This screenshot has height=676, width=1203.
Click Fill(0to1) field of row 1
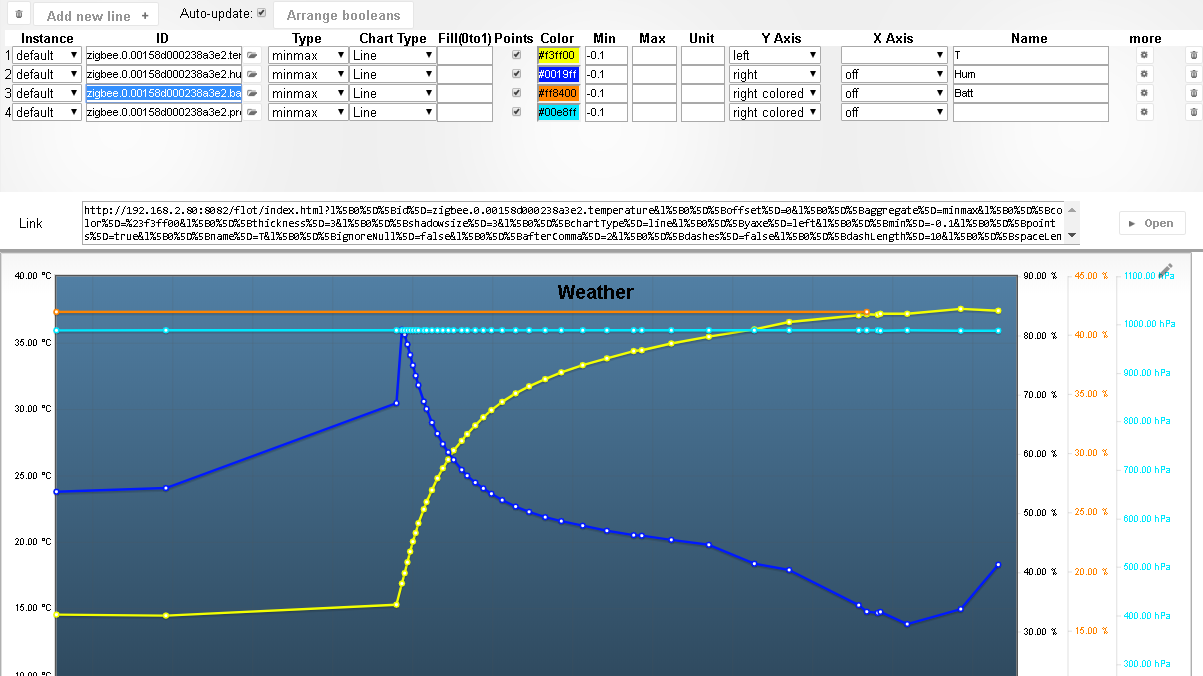click(465, 55)
